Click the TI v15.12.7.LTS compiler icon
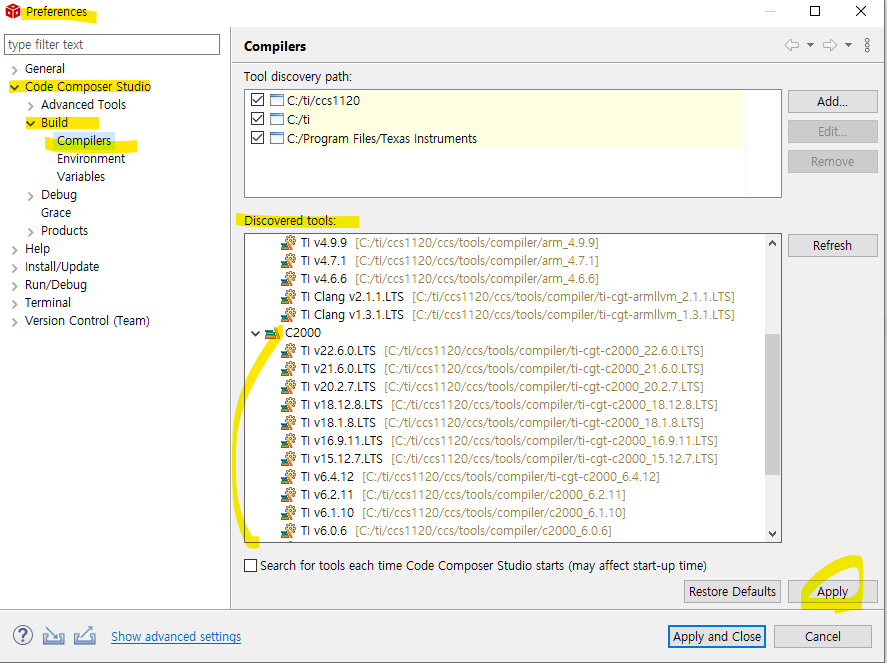This screenshot has width=887, height=663. (x=289, y=459)
